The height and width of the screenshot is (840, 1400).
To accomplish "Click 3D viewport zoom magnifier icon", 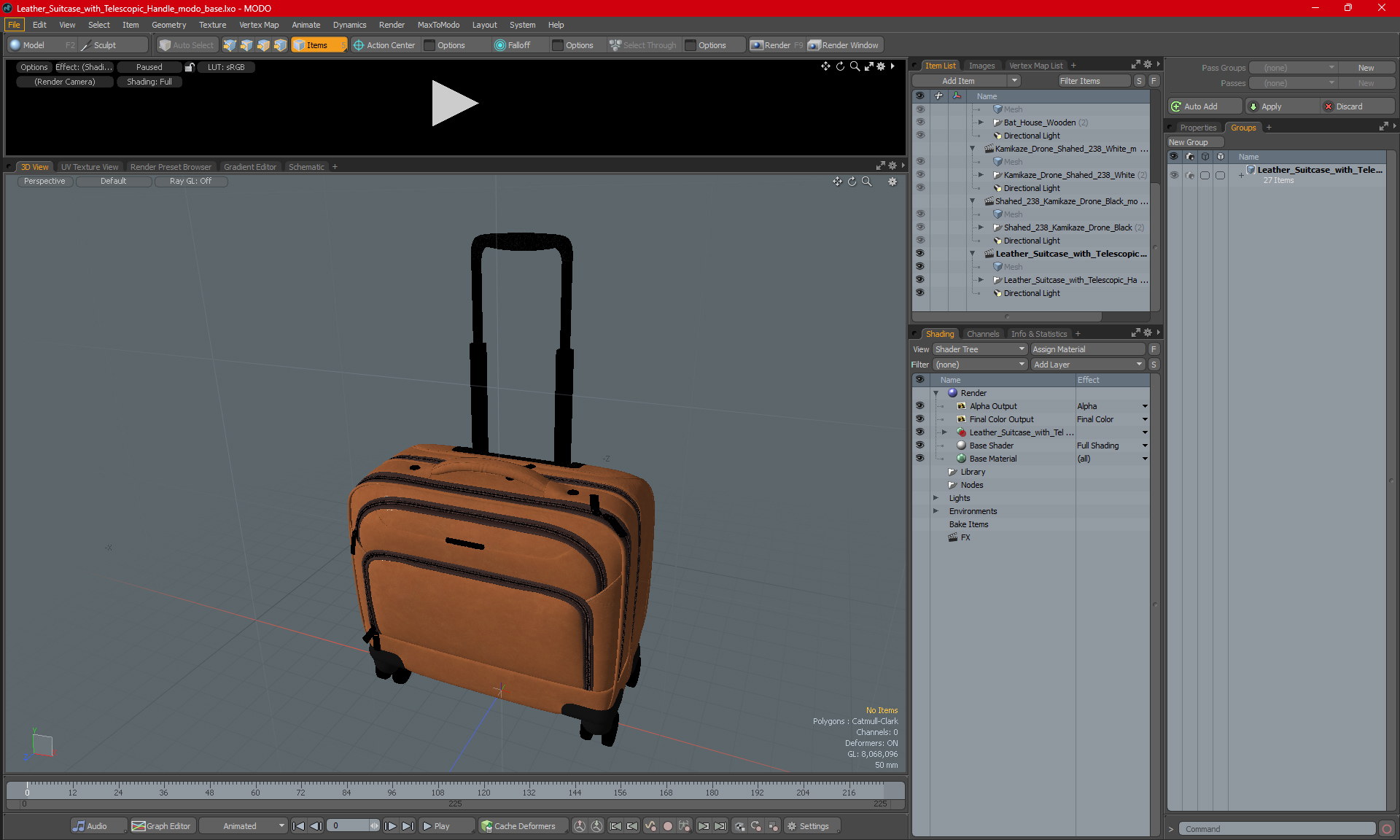I will click(x=866, y=182).
